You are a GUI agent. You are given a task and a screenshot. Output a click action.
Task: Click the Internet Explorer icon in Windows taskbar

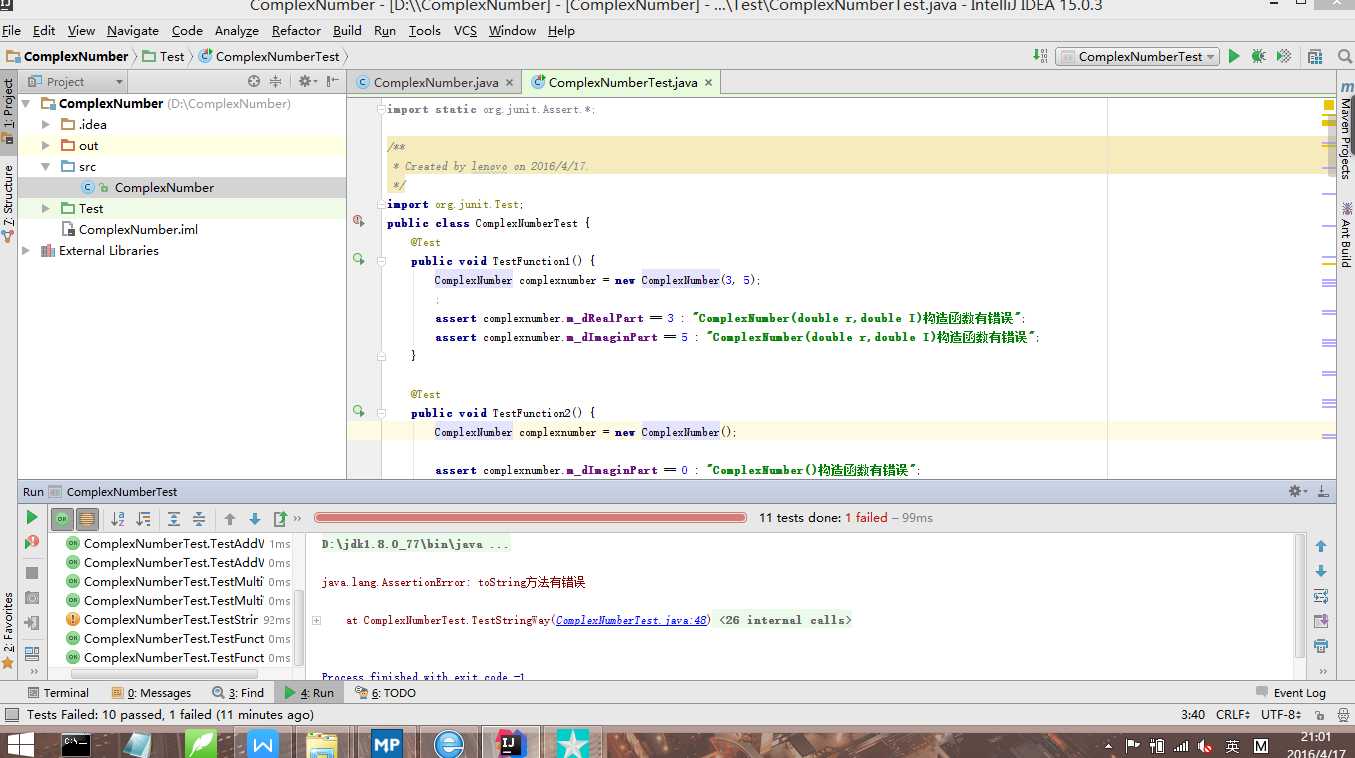(x=449, y=744)
